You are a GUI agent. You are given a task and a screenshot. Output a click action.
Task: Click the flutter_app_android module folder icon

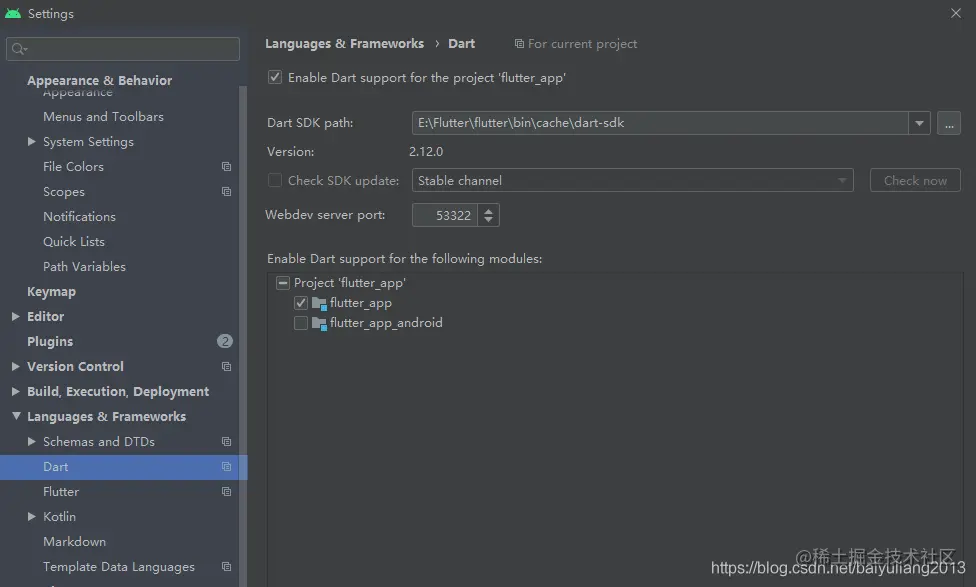tap(319, 323)
